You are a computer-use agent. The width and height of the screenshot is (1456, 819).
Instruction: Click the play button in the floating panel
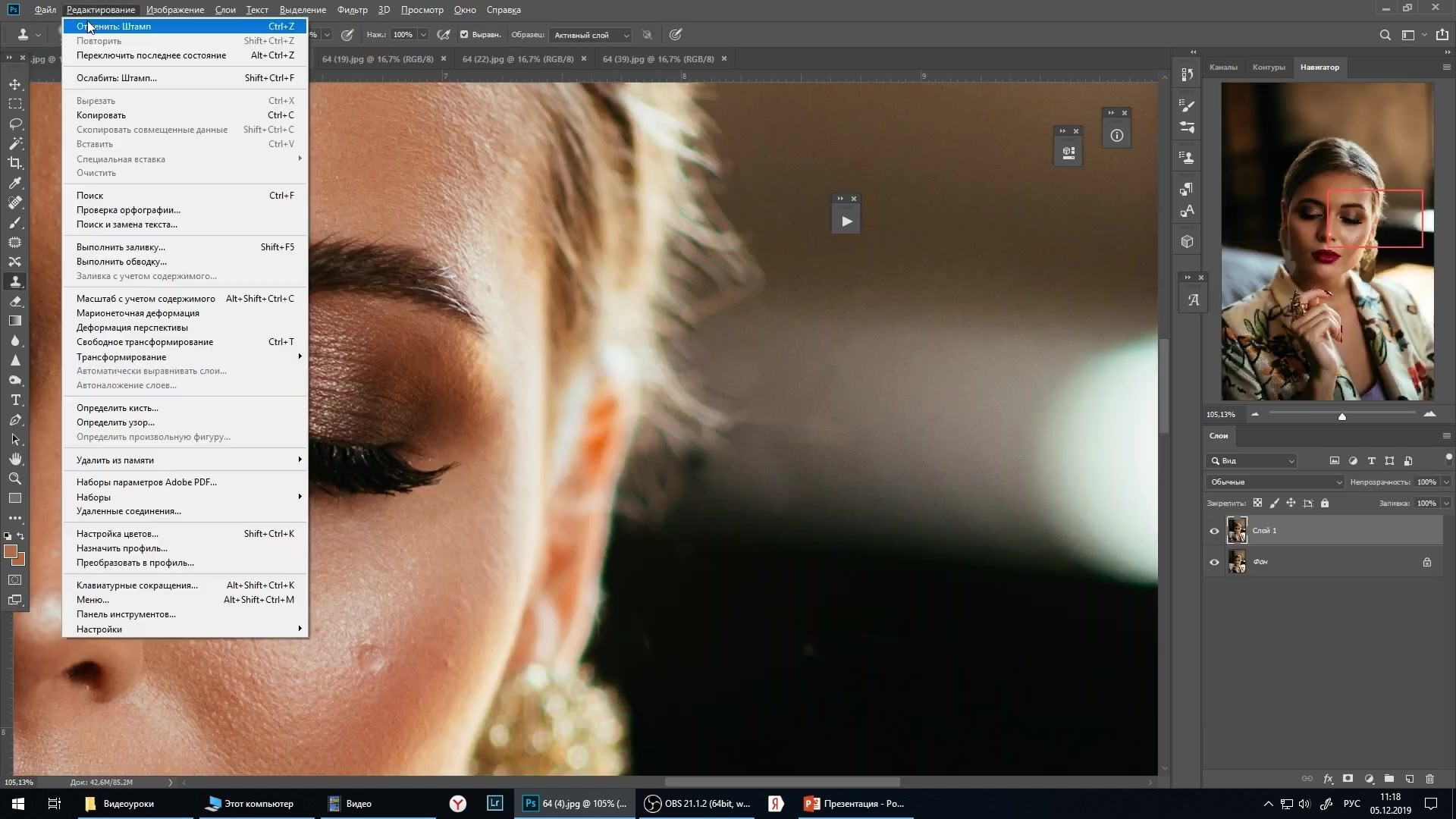[846, 221]
